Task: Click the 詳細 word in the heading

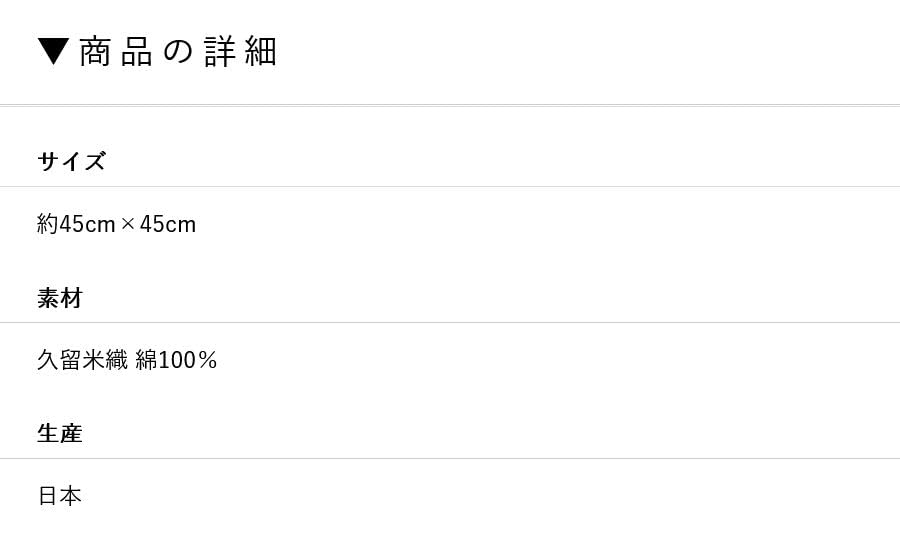Action: click(x=240, y=51)
